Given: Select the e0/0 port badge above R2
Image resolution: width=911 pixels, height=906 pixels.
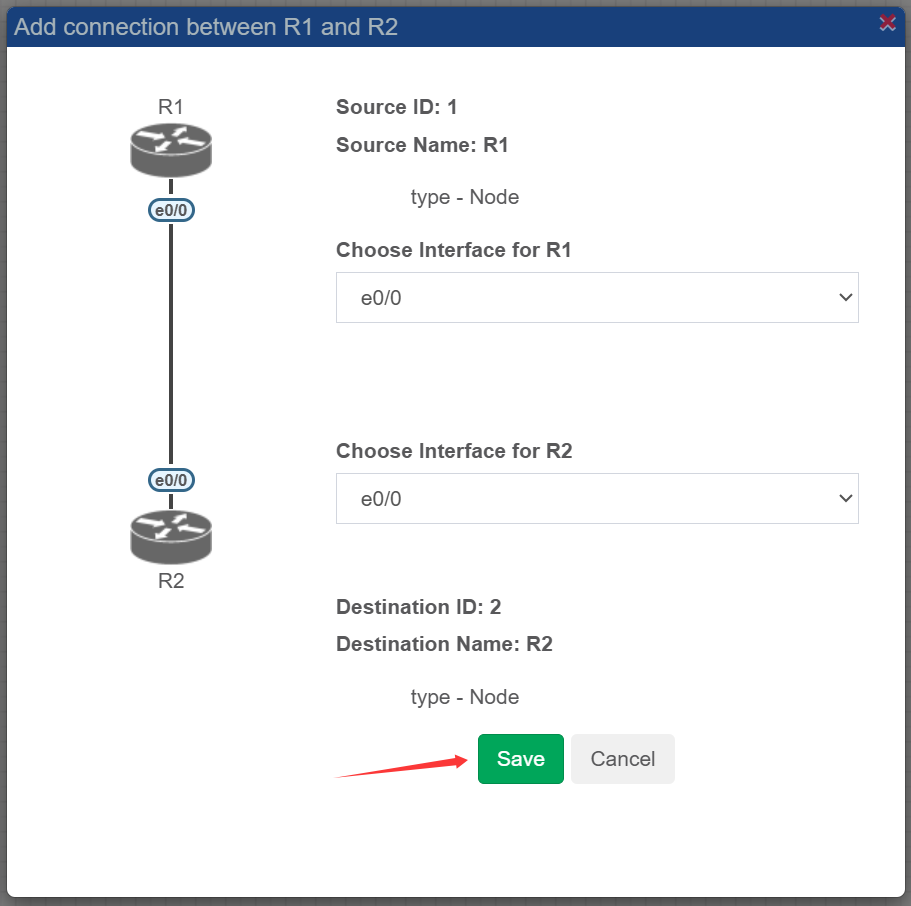Looking at the screenshot, I should [171, 480].
